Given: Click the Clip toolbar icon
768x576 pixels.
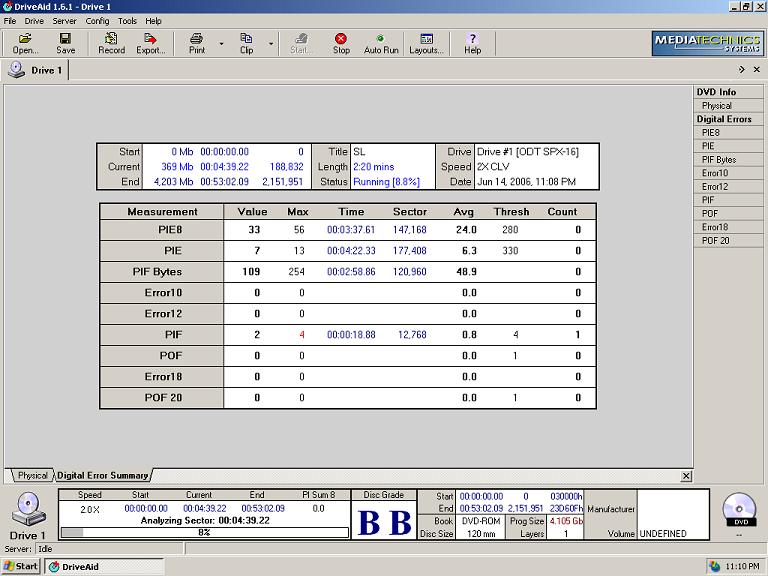Looking at the screenshot, I should click(246, 43).
